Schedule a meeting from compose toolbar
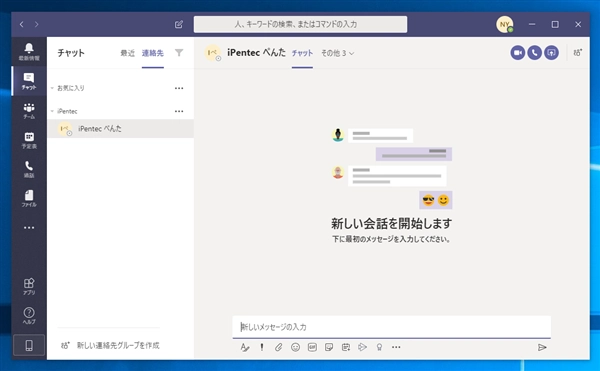The image size is (600, 371). point(346,347)
